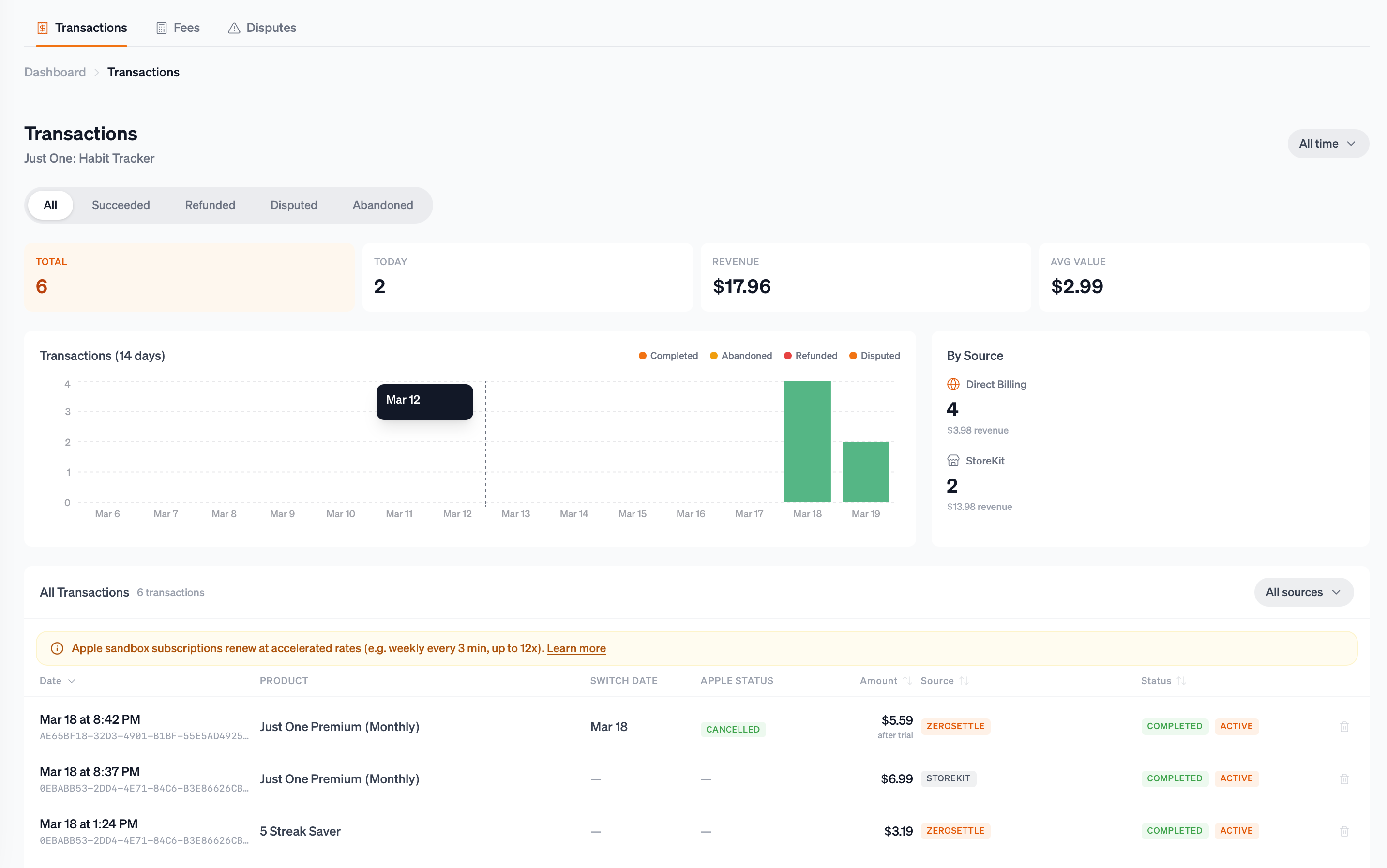
Task: Click the info icon in the sandbox banner
Action: (x=58, y=648)
